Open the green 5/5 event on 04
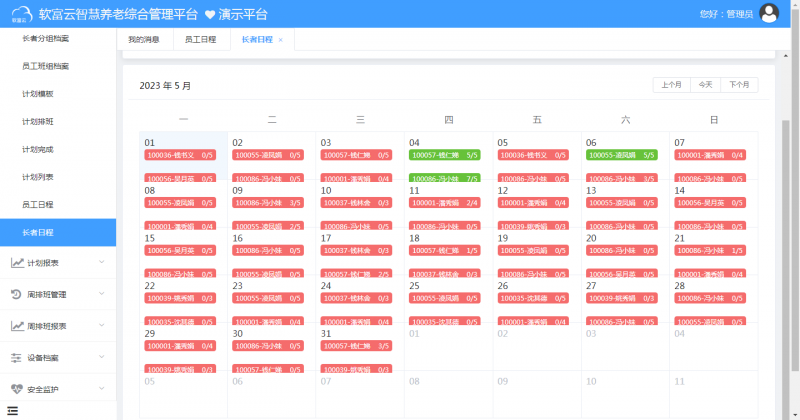The width and height of the screenshot is (800, 420). point(444,155)
